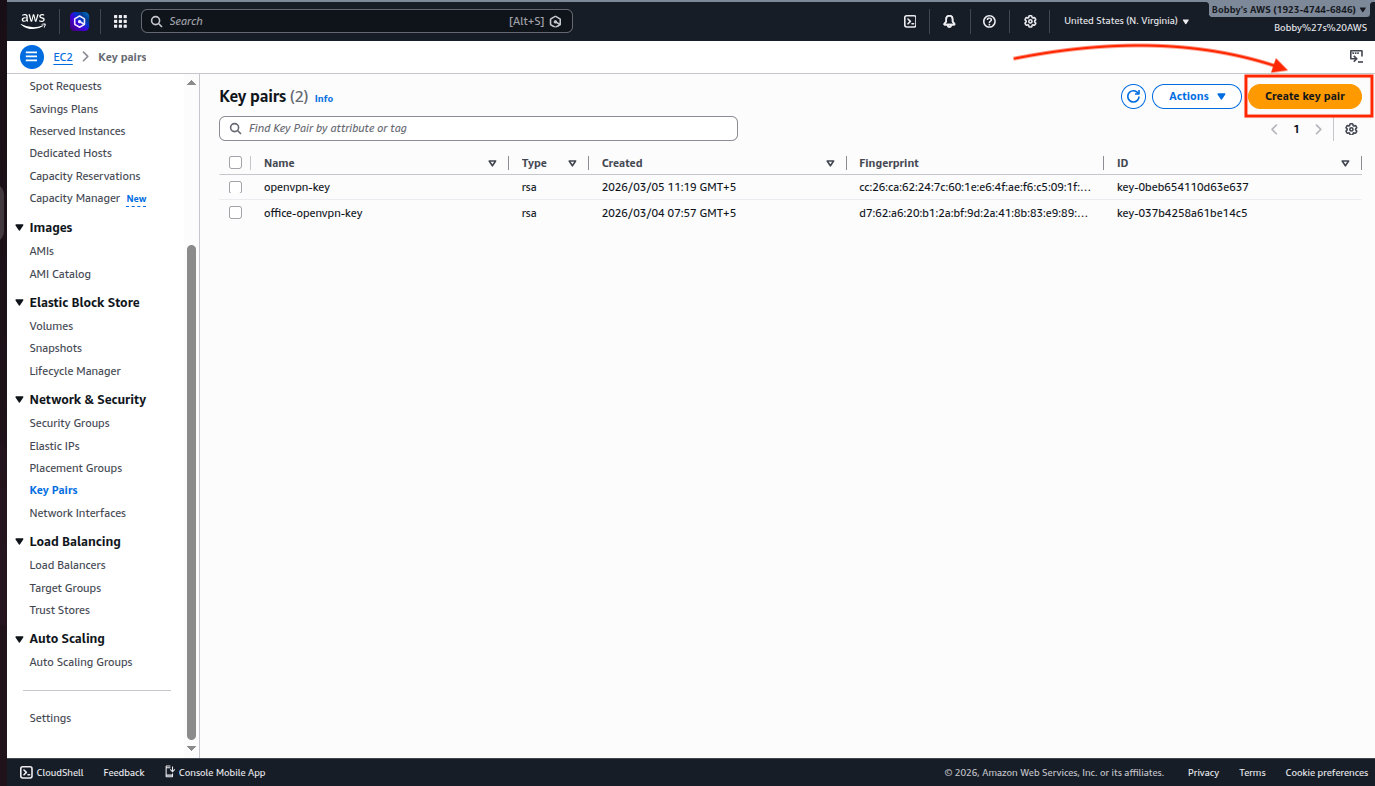Viewport: 1375px width, 786px height.
Task: Open Security Groups in the sidebar
Action: (69, 423)
